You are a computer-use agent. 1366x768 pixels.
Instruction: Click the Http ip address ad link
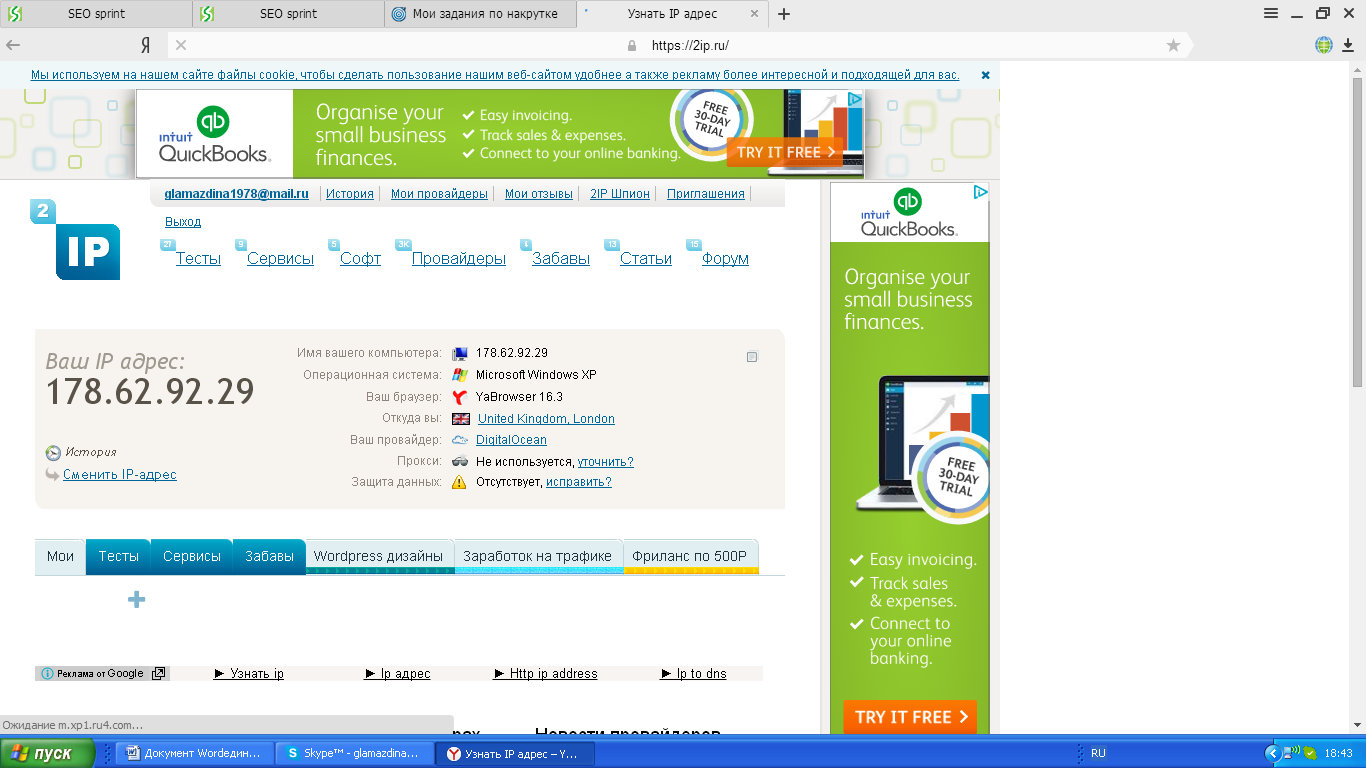point(546,674)
